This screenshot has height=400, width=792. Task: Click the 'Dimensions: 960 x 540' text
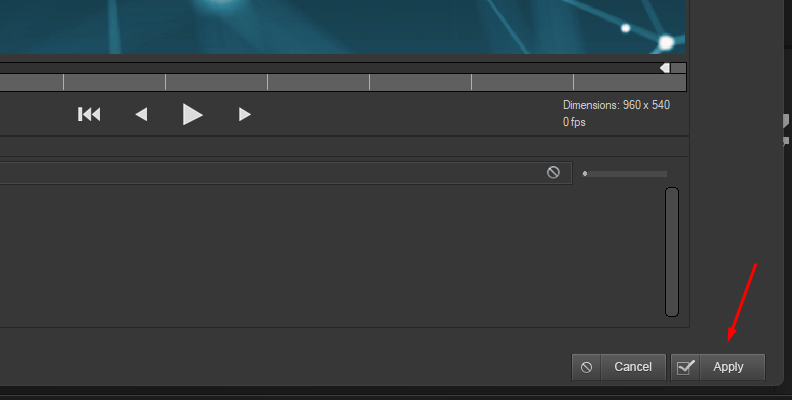coord(616,105)
